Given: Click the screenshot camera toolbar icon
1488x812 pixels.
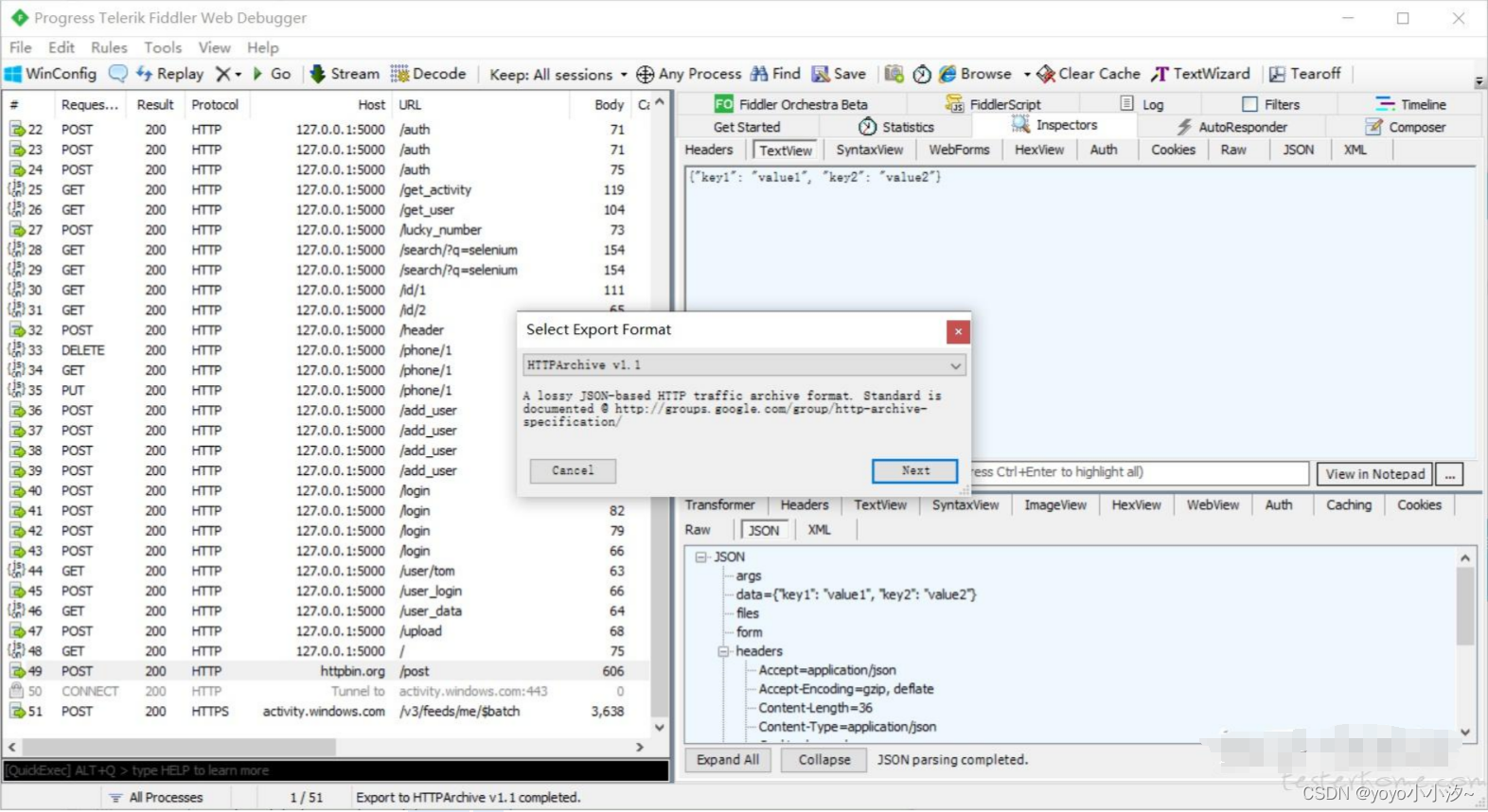Looking at the screenshot, I should 895,74.
